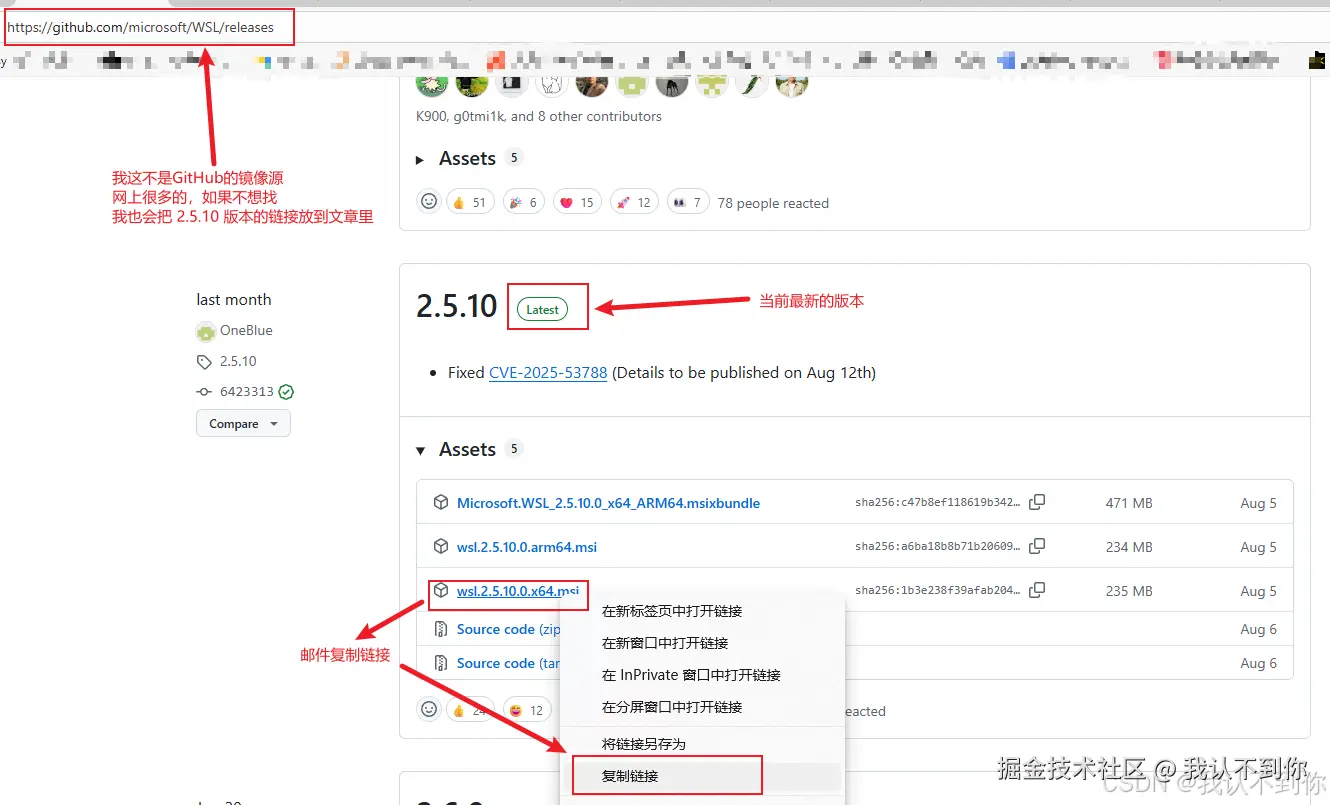Image resolution: width=1330 pixels, height=805 pixels.
Task: Click package icon beside wsl.2.5.10.0.x64.msi
Action: click(x=440, y=590)
